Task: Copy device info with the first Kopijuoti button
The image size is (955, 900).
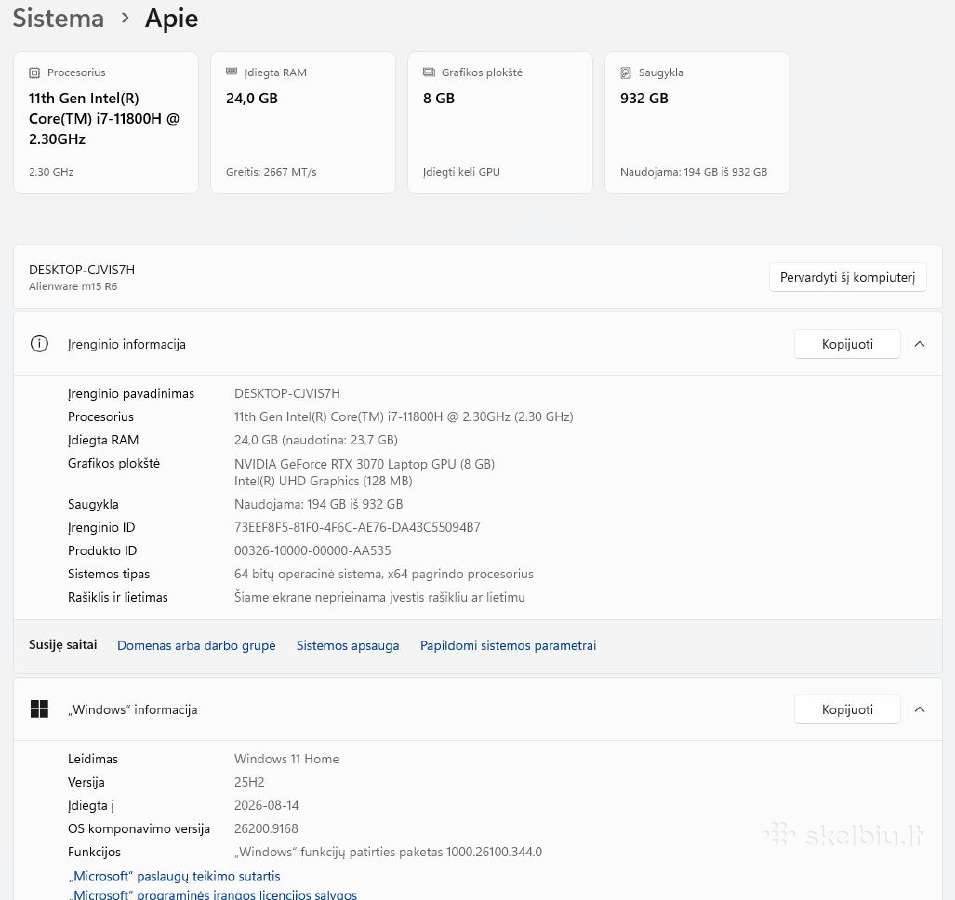Action: click(x=847, y=344)
